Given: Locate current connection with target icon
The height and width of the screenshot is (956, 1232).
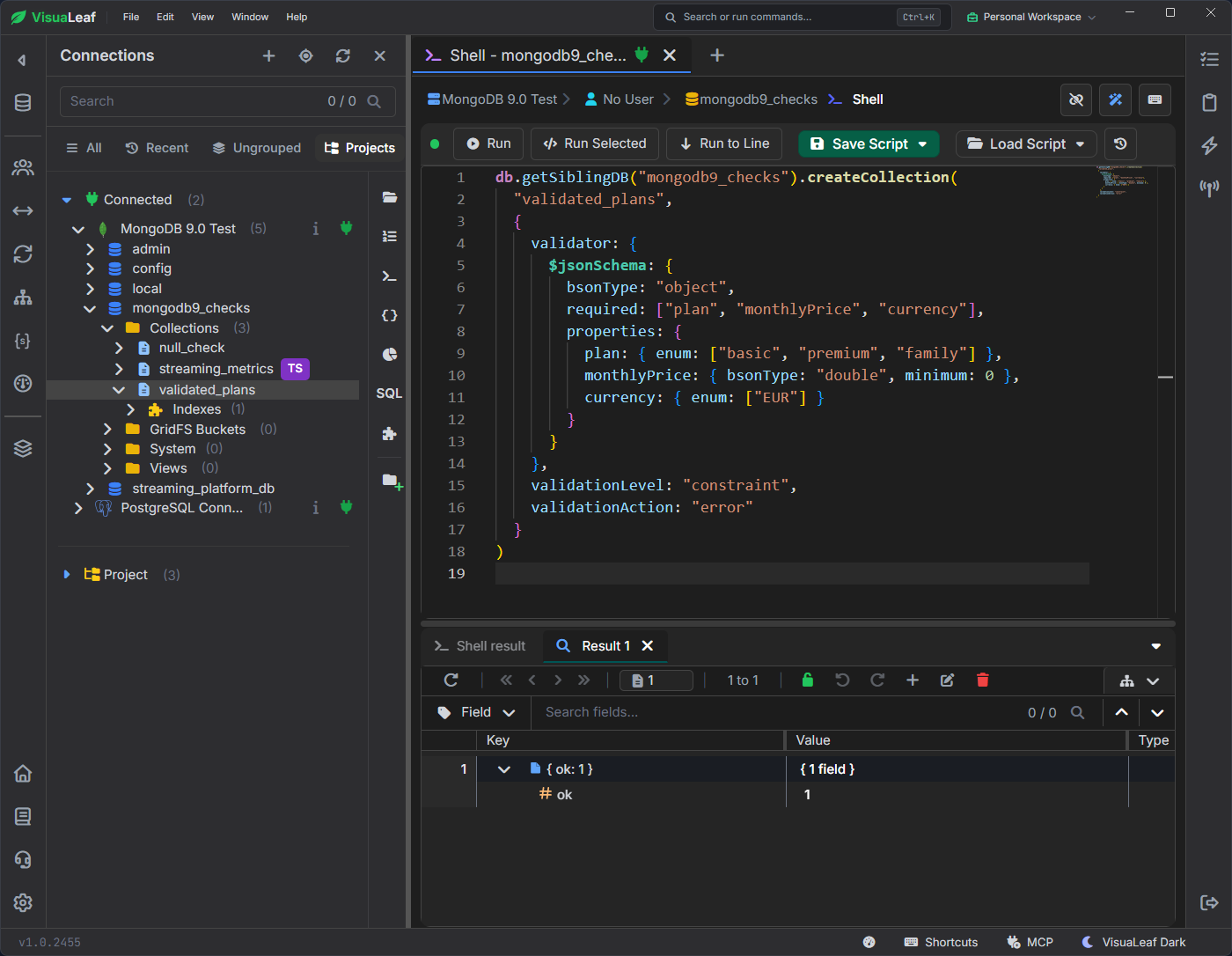Looking at the screenshot, I should click(x=306, y=55).
